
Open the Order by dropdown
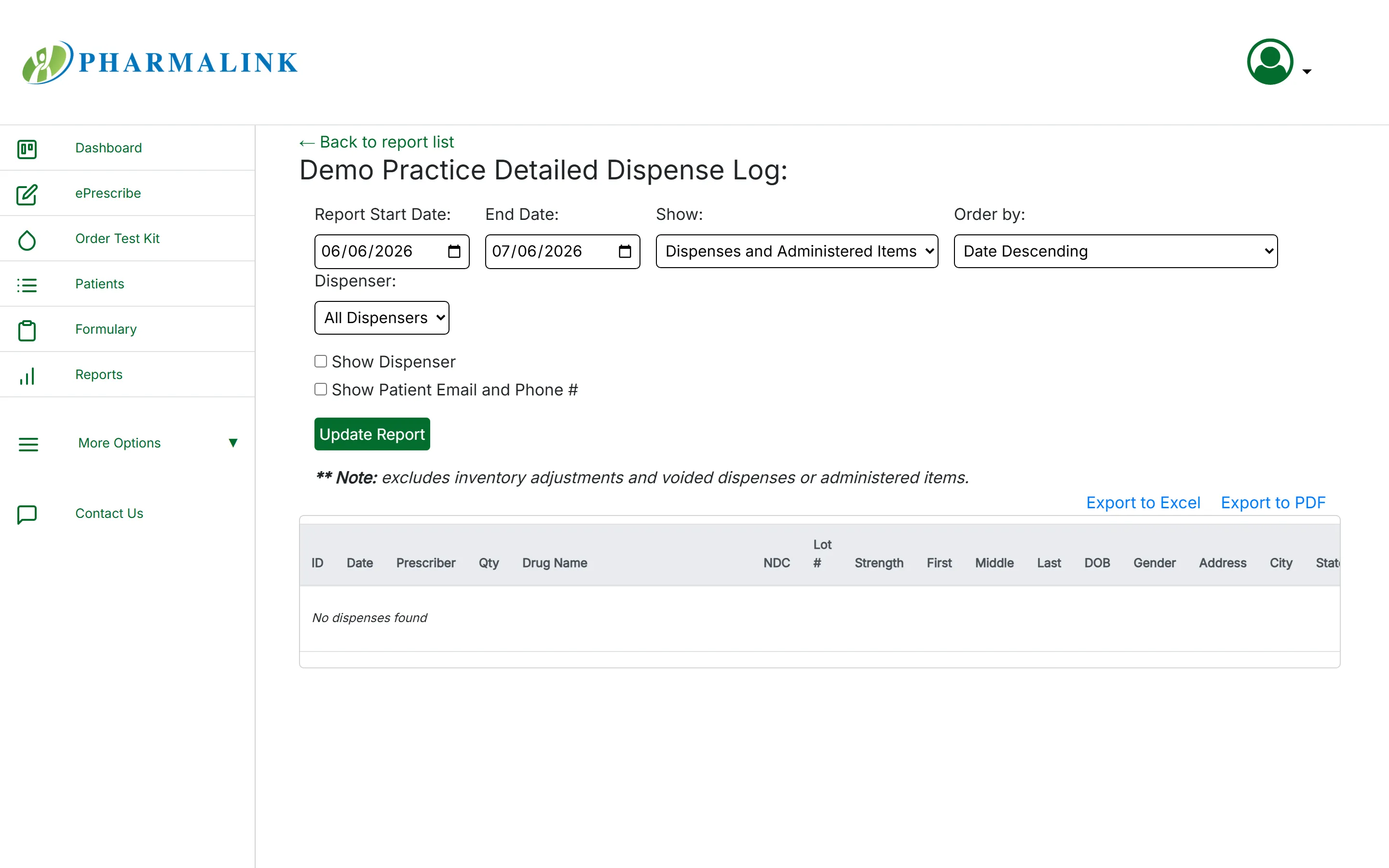[x=1115, y=251]
